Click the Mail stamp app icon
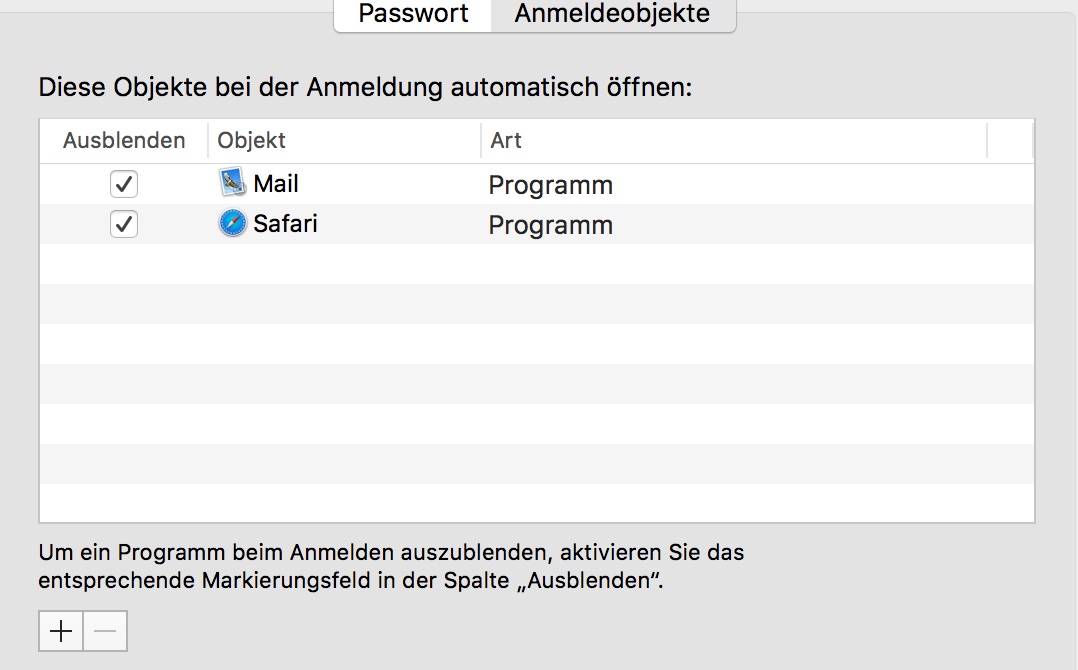 click(232, 184)
